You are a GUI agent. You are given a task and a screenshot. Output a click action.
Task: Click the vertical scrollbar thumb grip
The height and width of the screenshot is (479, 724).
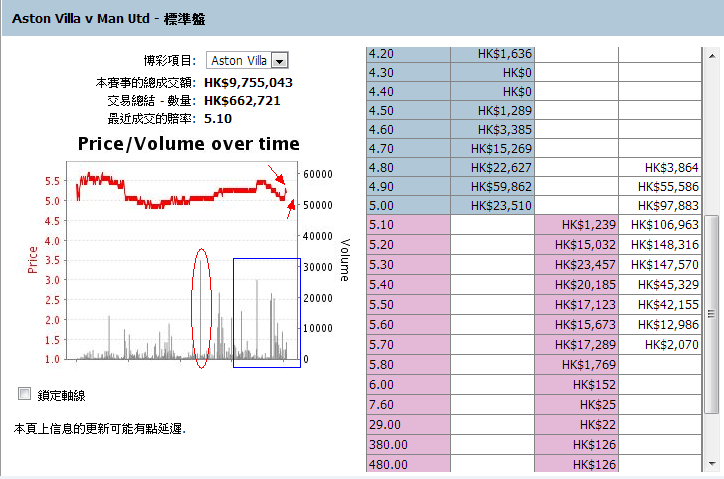coord(711,314)
